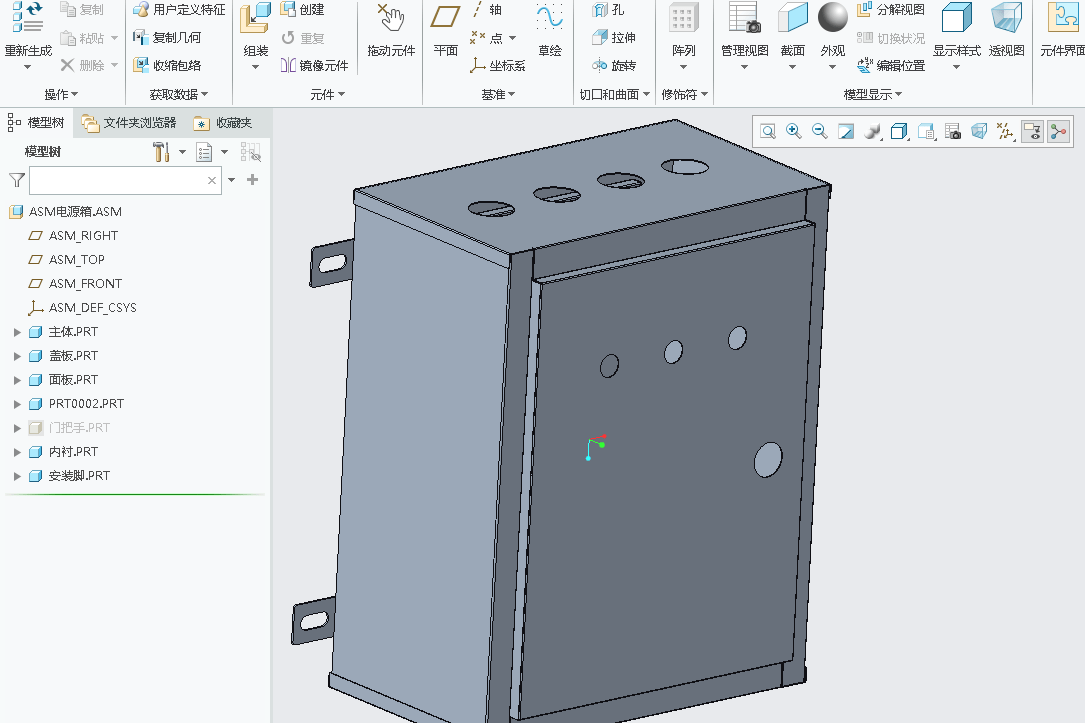The image size is (1085, 723).
Task: Click Zoom Out icon in graphics toolbar
Action: [x=819, y=131]
